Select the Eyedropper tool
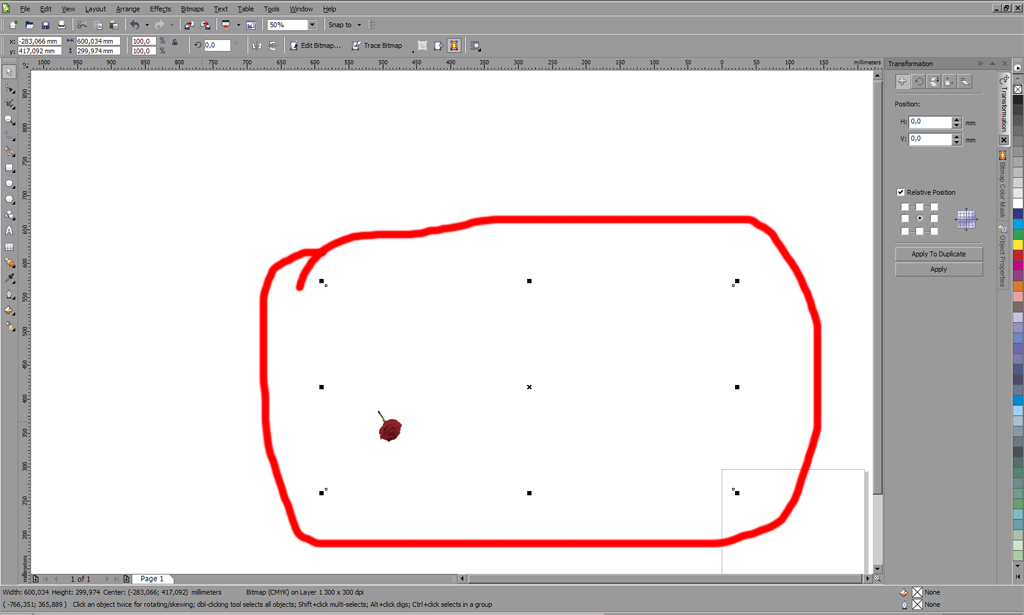 (x=9, y=278)
